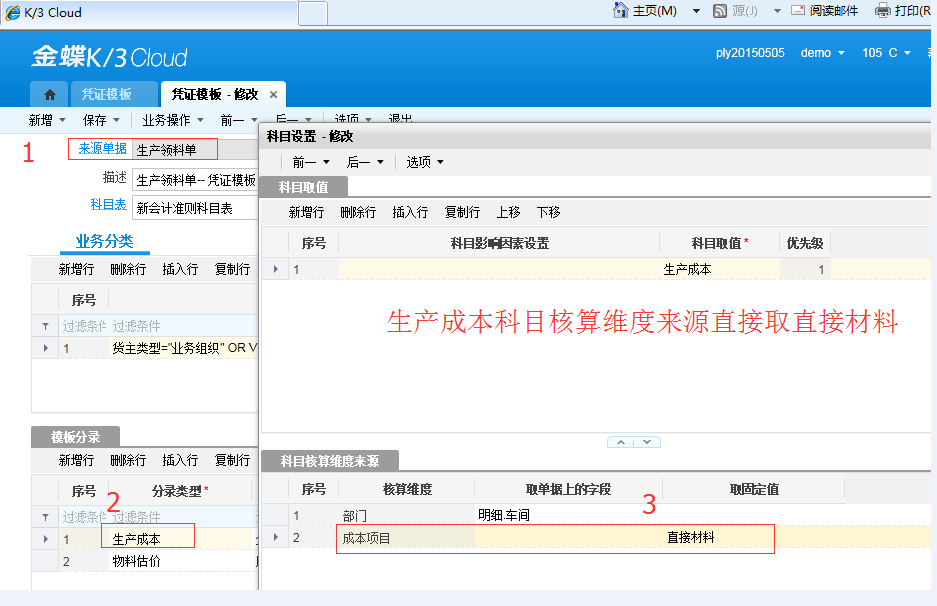Click the move-up chevron in 科目设置 dialog
Screen dimensions: 937x606
point(621,441)
